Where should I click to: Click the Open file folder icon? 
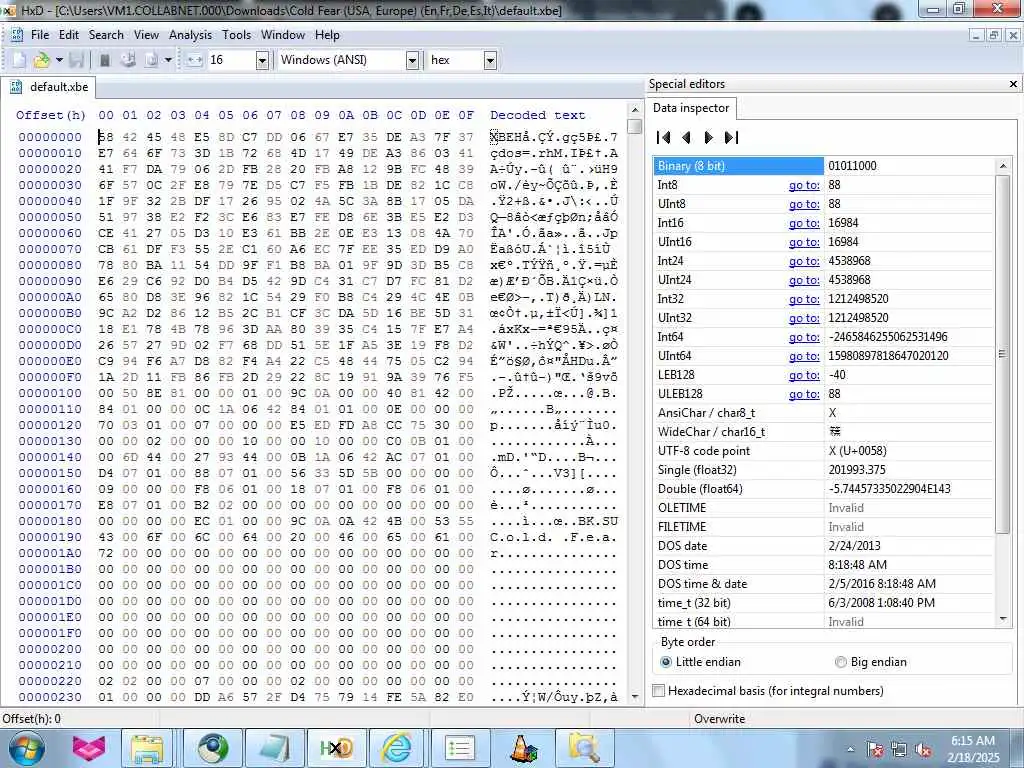(41, 60)
